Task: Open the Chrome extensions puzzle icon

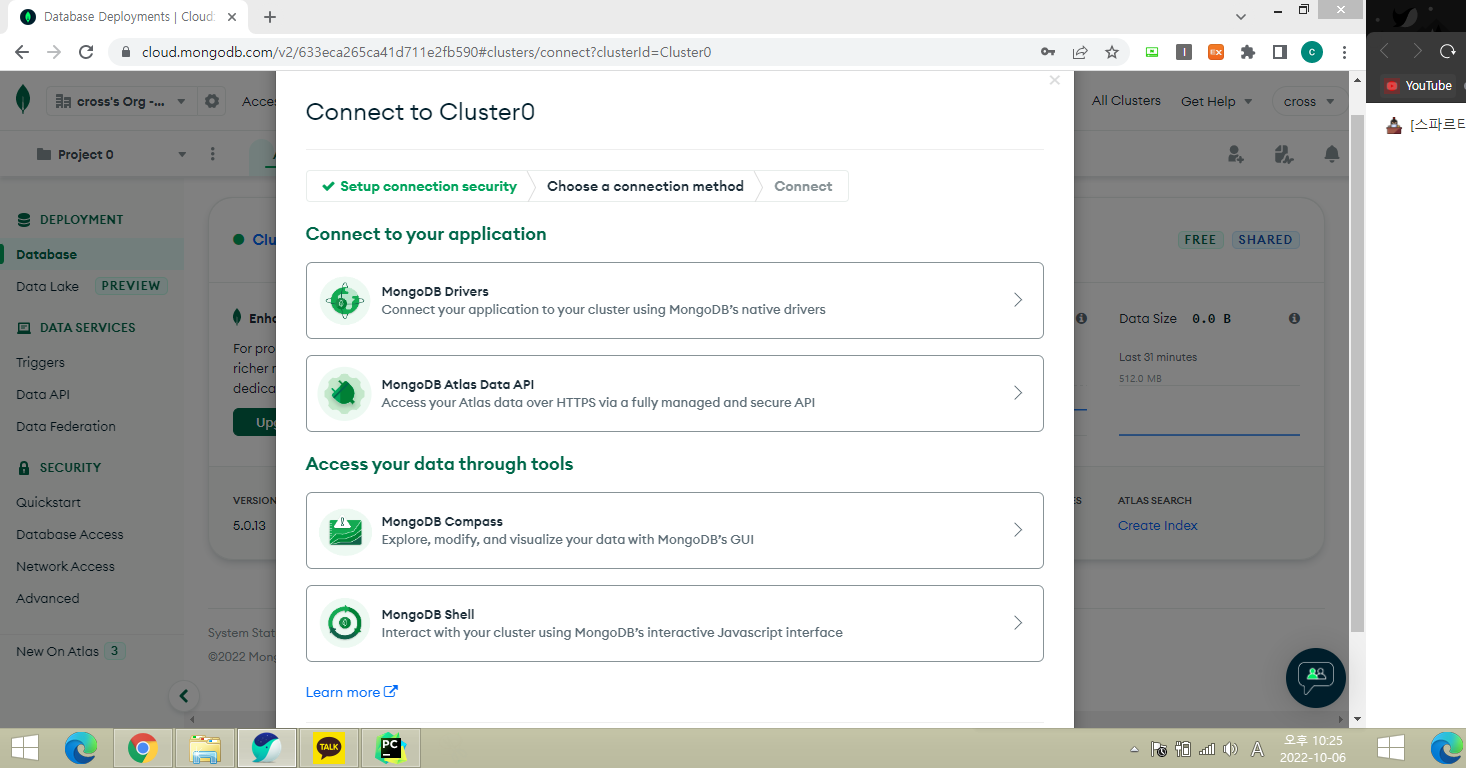Action: 1248,52
